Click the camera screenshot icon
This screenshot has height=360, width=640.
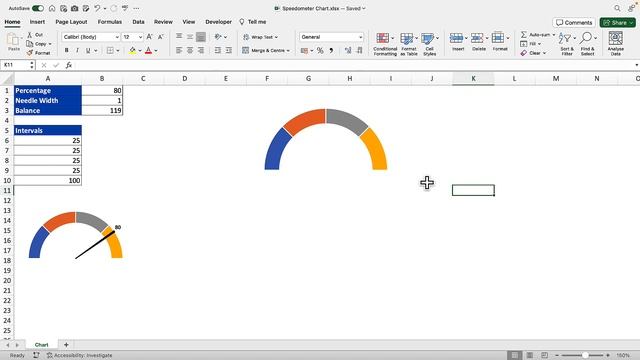(x=74, y=8)
